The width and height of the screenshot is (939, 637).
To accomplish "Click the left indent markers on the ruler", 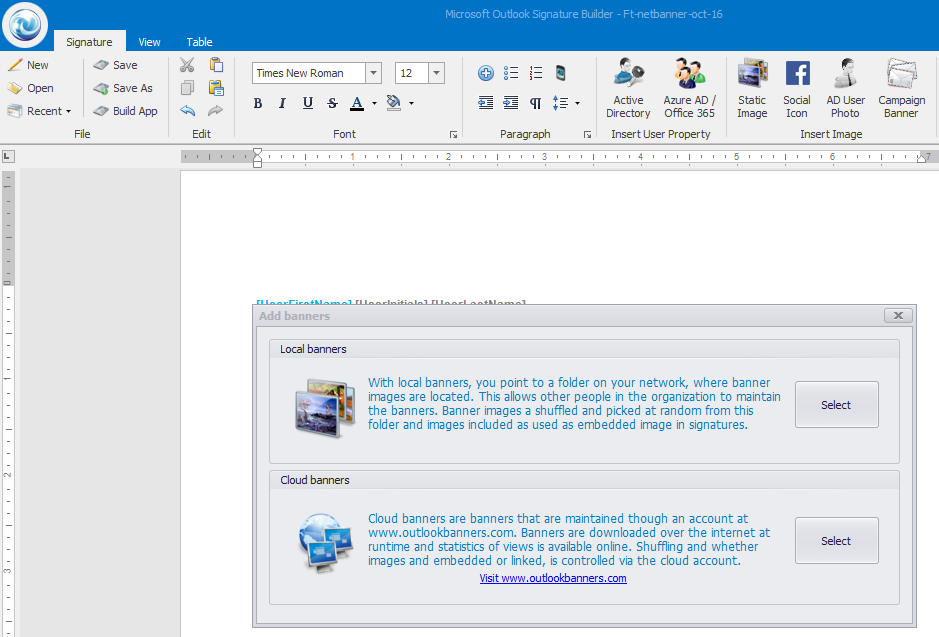I will (258, 157).
